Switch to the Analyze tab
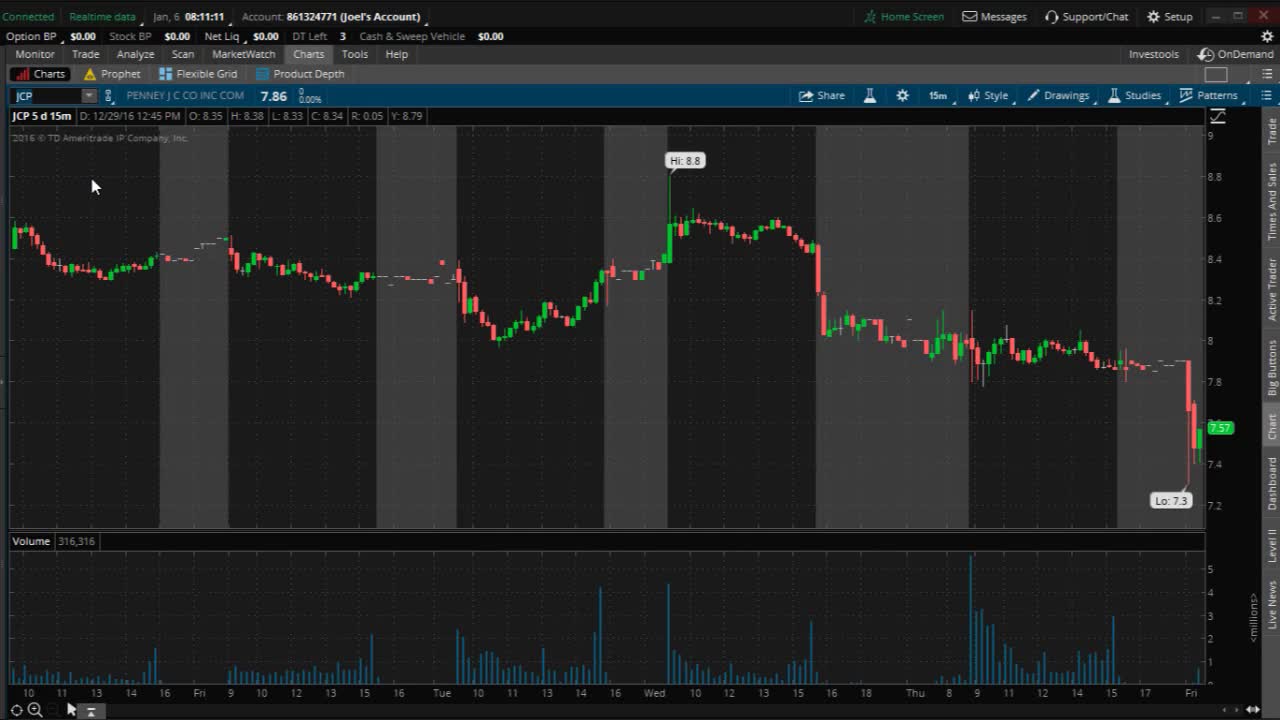This screenshot has width=1280, height=720. 135,54
